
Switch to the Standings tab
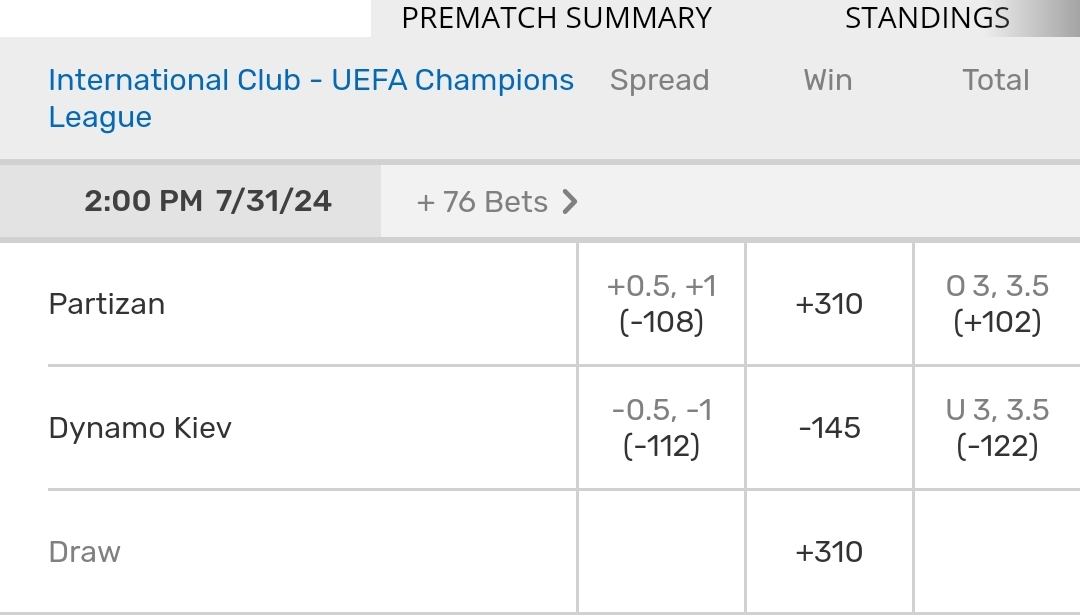pyautogui.click(x=927, y=18)
